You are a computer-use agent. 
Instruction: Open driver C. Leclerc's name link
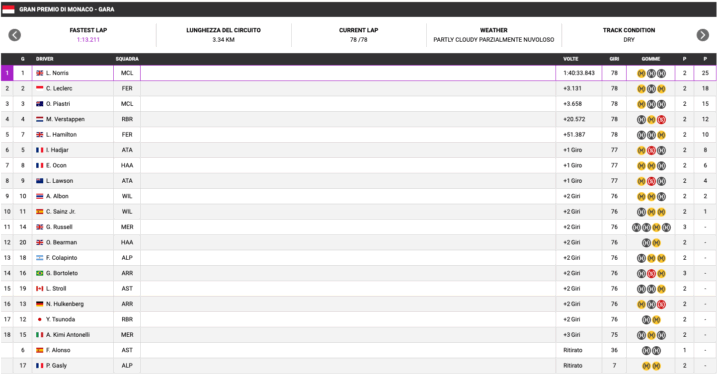click(x=59, y=89)
